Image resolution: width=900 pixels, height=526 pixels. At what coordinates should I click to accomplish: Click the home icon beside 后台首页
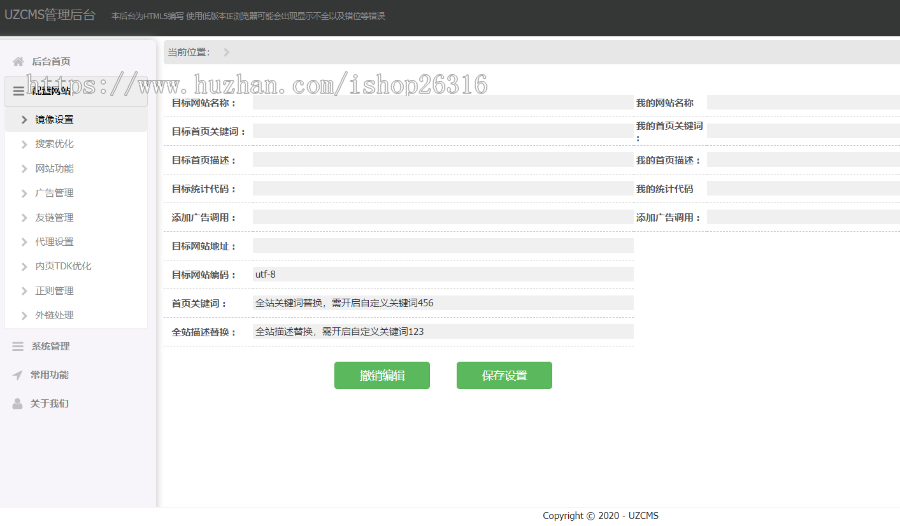pos(18,61)
